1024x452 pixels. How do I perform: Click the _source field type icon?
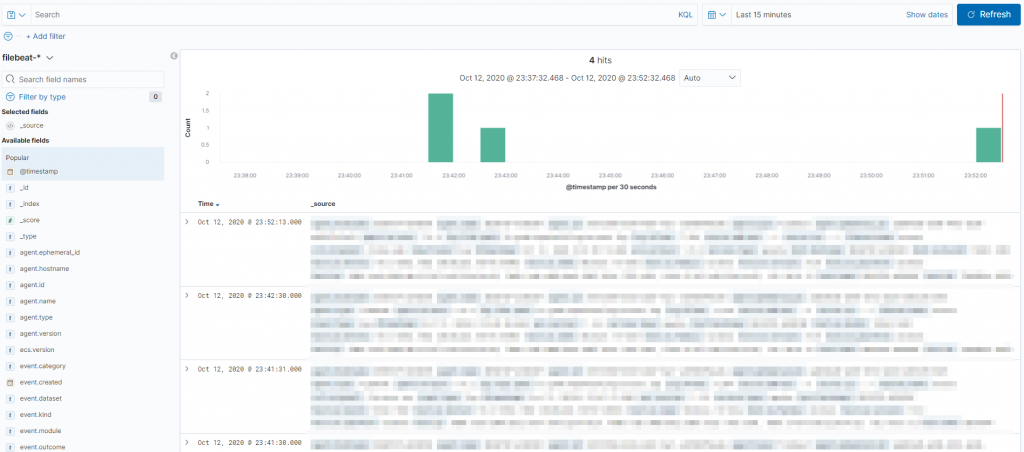10,125
